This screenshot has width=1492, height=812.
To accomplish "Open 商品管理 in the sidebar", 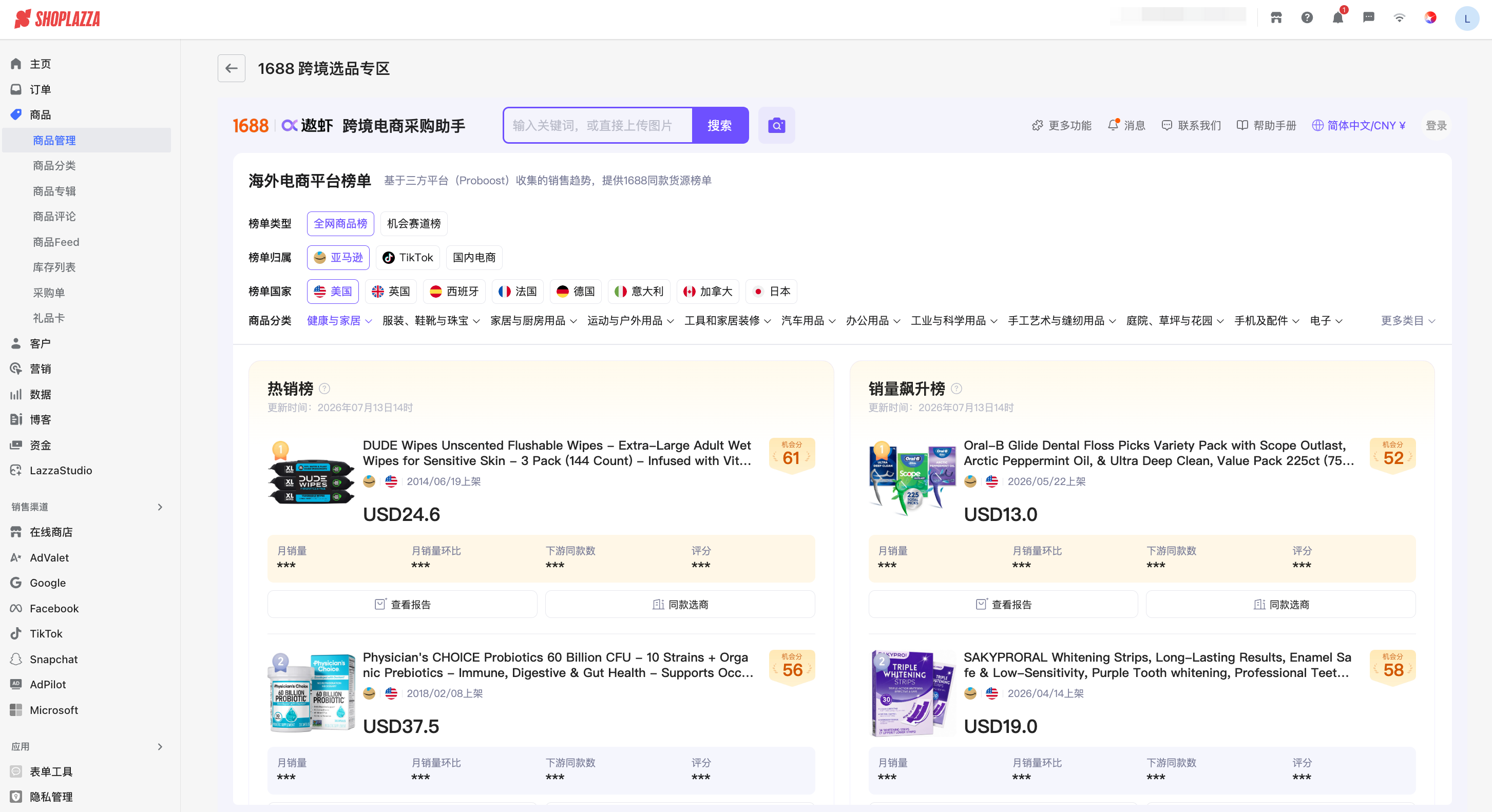I will 87,140.
